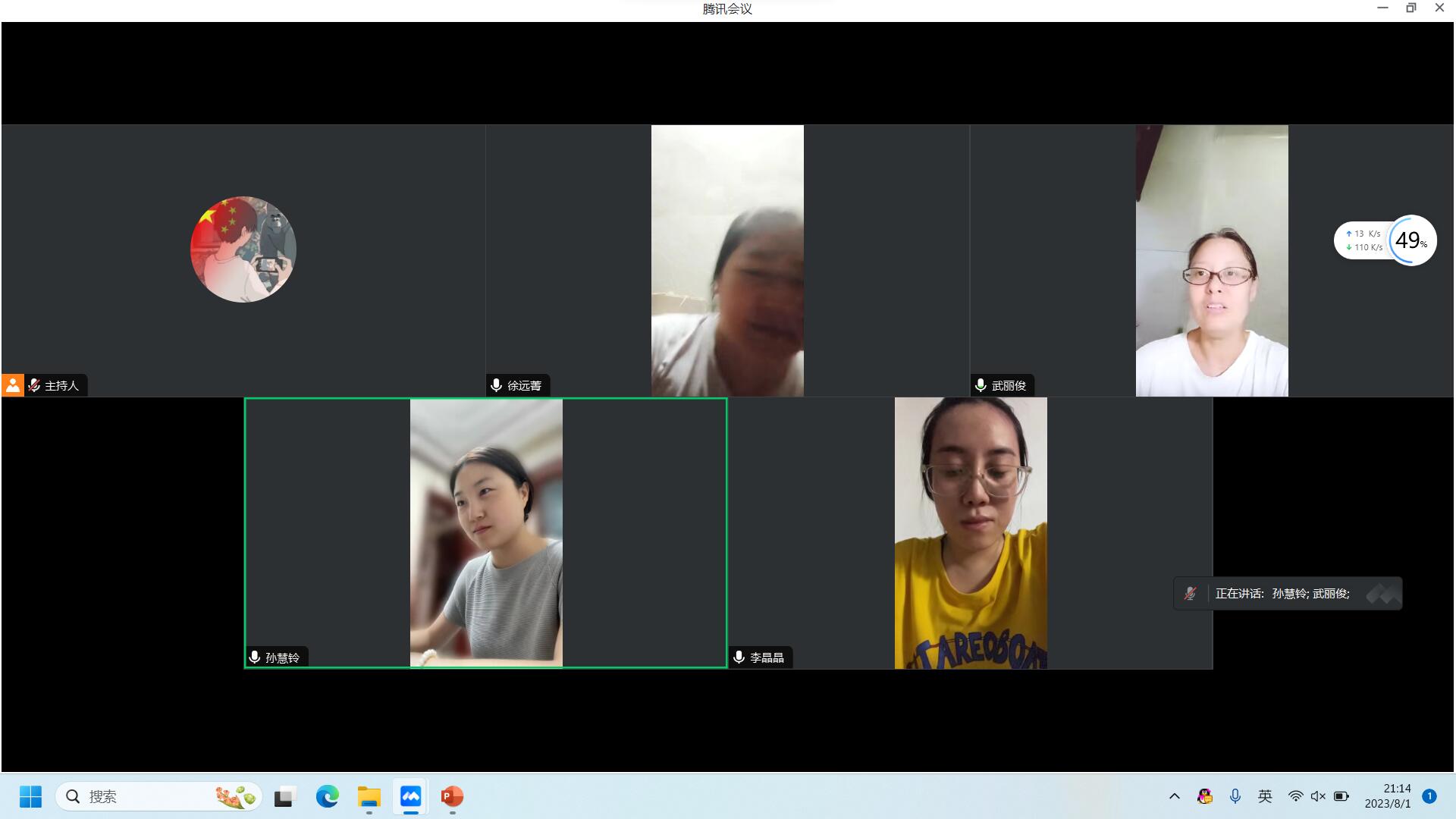Open the Windows Start menu
Image resolution: width=1456 pixels, height=819 pixels.
tap(30, 796)
